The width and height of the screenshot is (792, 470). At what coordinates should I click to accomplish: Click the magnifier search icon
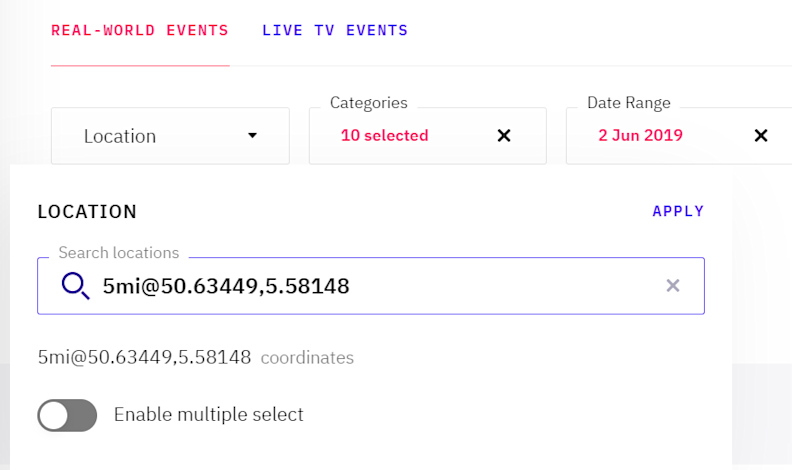(x=76, y=286)
